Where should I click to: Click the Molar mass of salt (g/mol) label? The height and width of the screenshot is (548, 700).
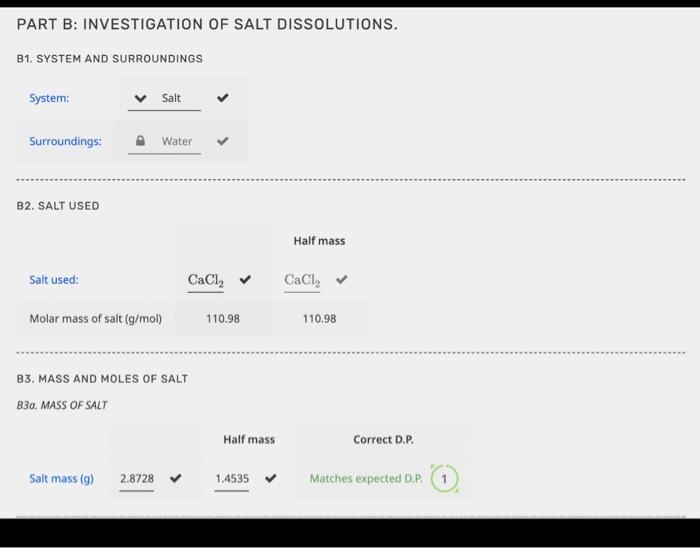[96, 319]
